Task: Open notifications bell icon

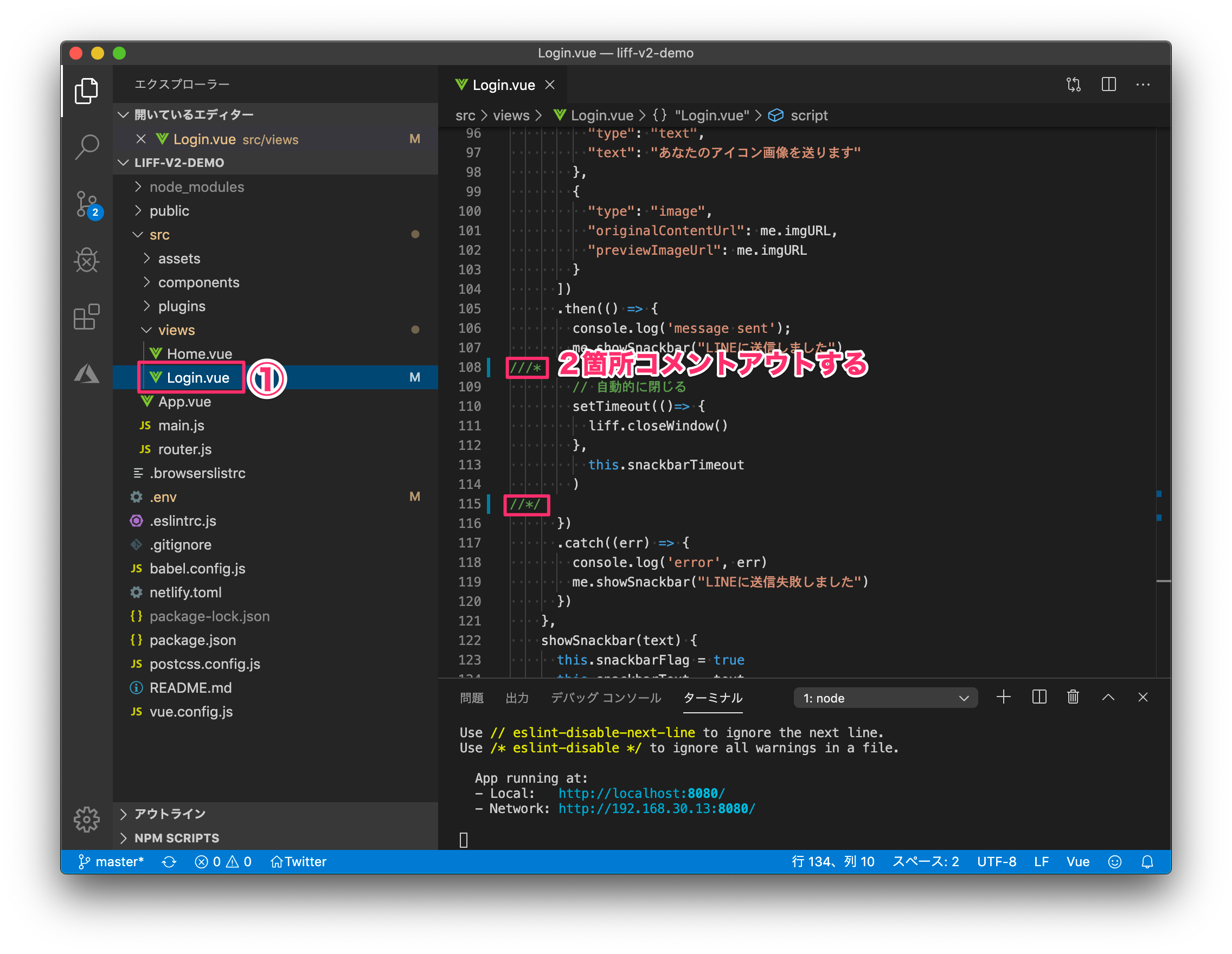Action: click(1147, 861)
